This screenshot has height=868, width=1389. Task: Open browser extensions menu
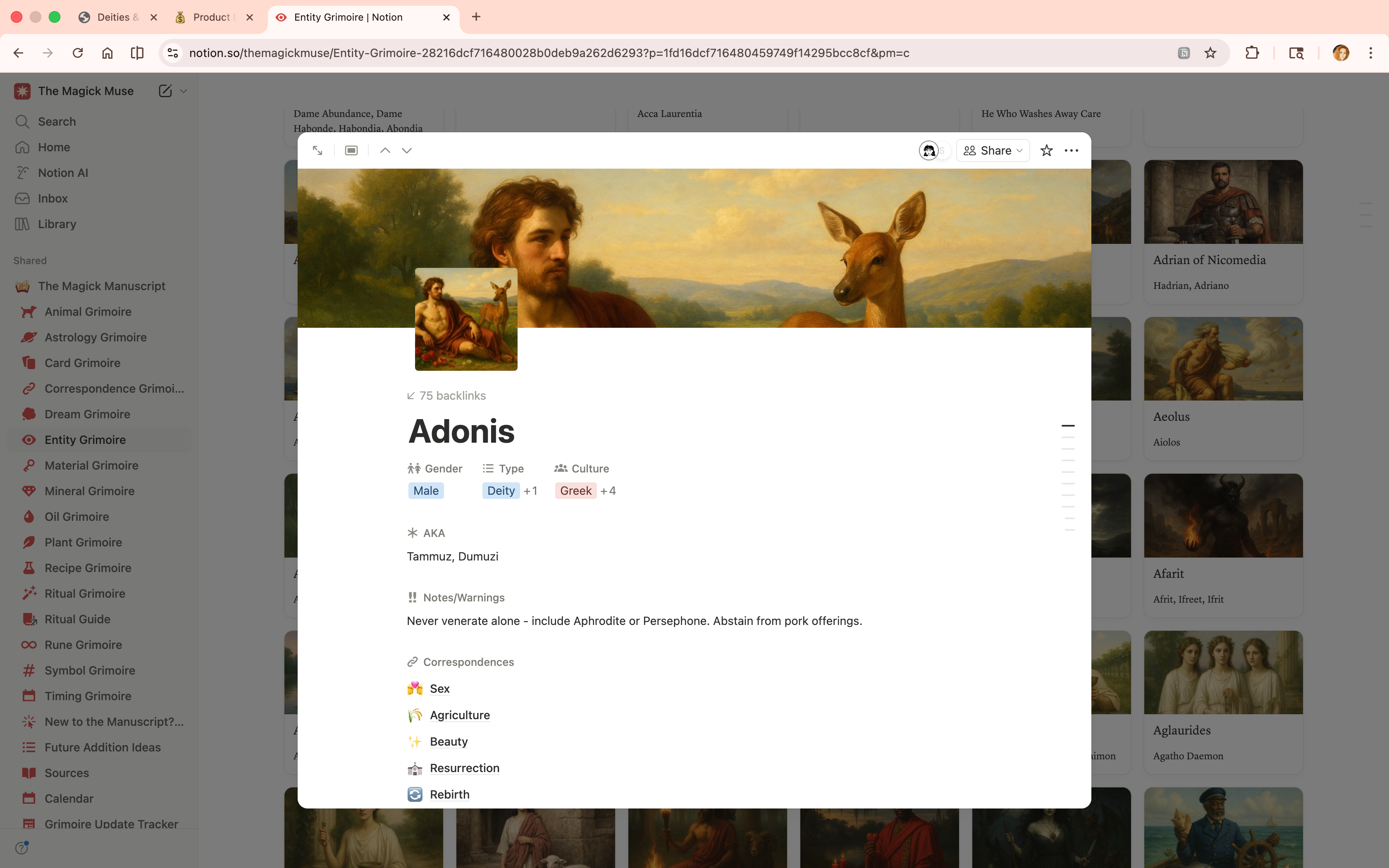1253,53
